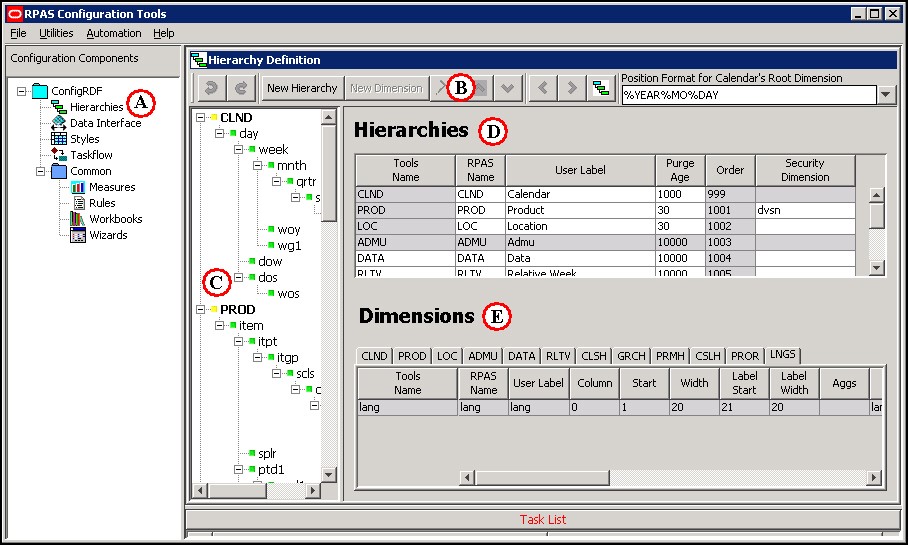Click the ADMU tools name cell
Viewport: 908px width, 545px height.
pyautogui.click(x=405, y=242)
